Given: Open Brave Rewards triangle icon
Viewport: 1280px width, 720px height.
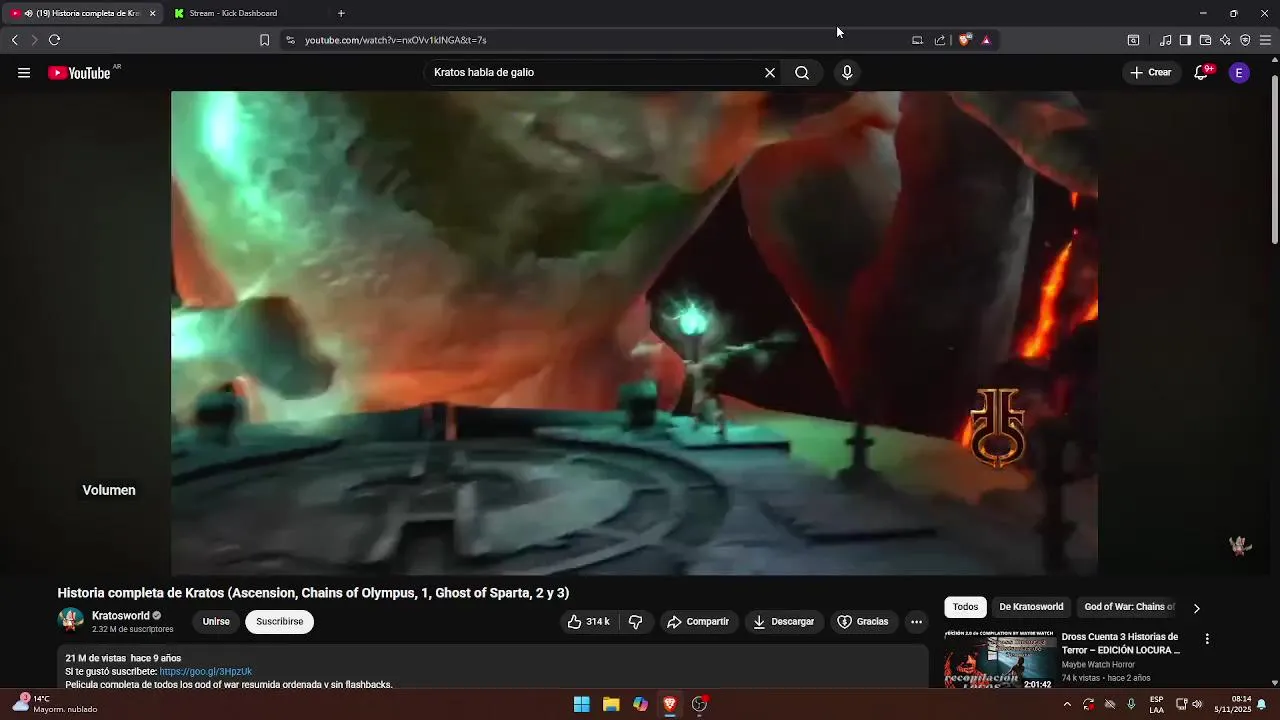Looking at the screenshot, I should (x=986, y=40).
